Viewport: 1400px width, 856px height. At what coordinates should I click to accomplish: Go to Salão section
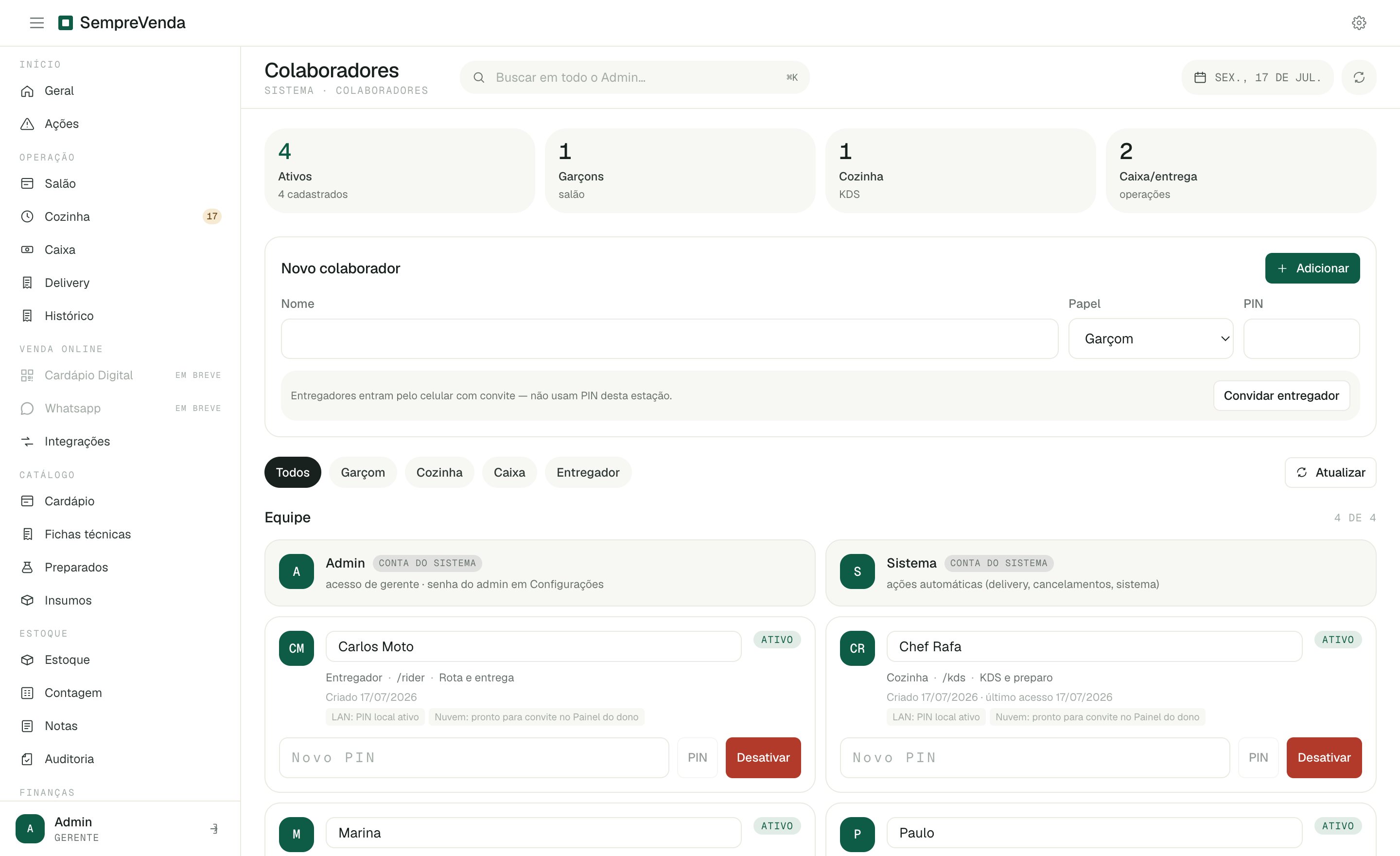click(x=120, y=183)
